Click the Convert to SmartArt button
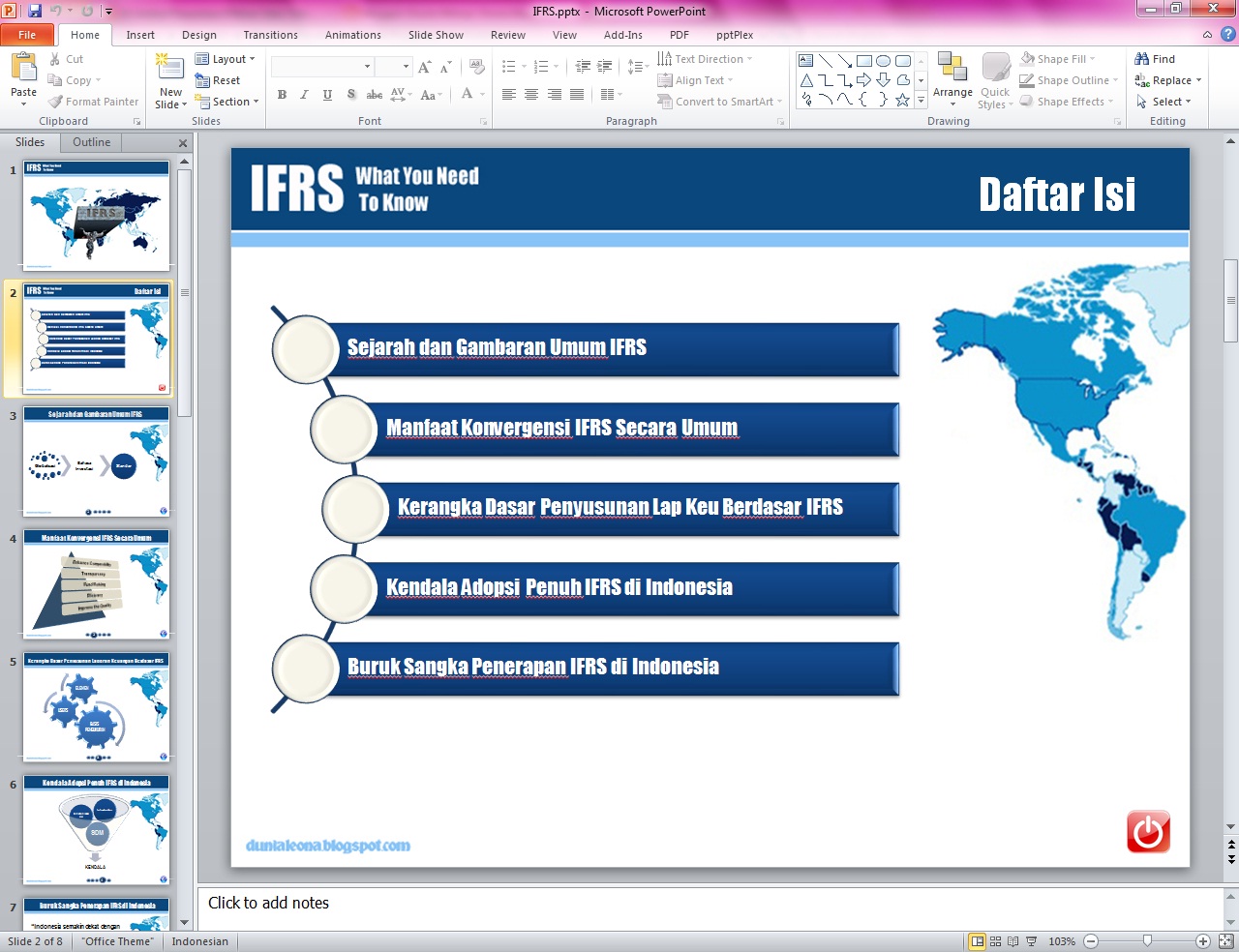Image resolution: width=1239 pixels, height=952 pixels. click(719, 102)
